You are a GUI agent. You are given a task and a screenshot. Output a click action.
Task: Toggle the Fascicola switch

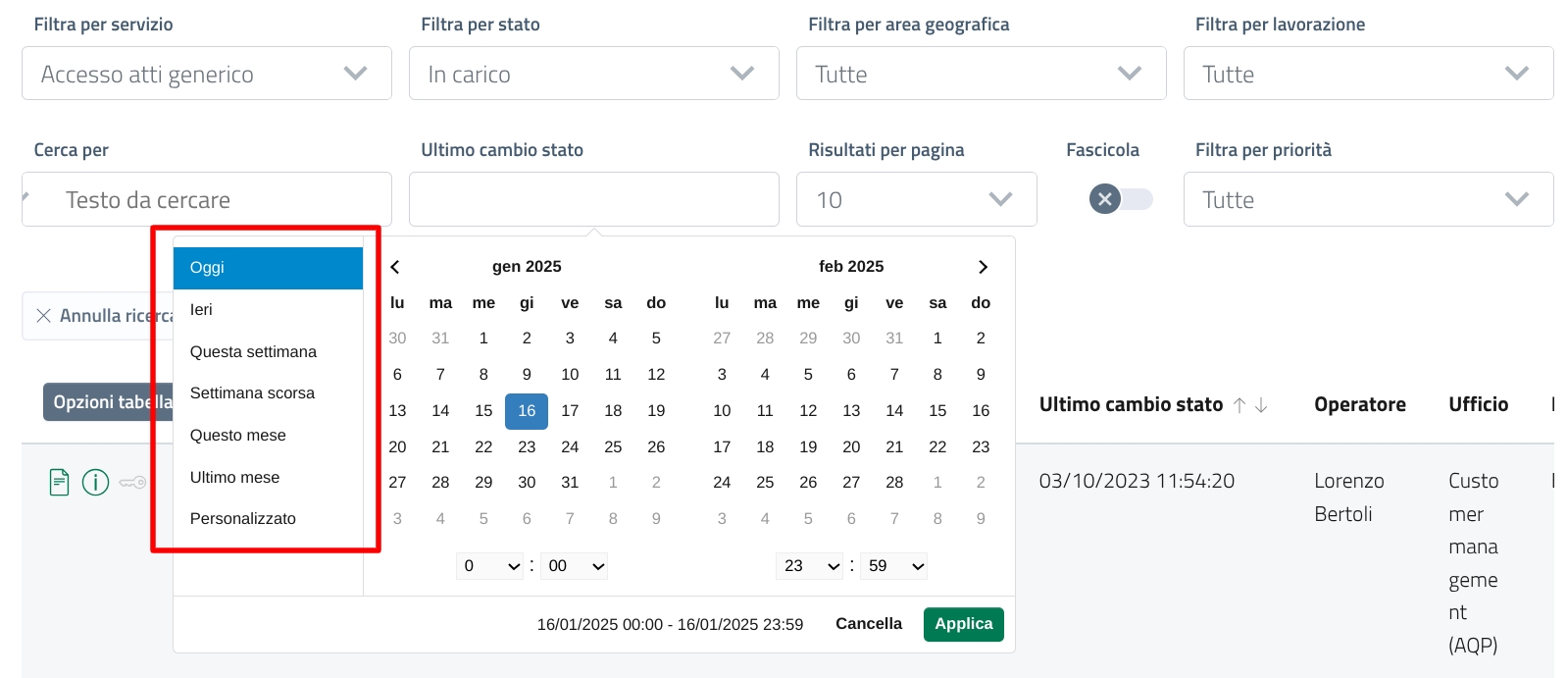[1121, 199]
